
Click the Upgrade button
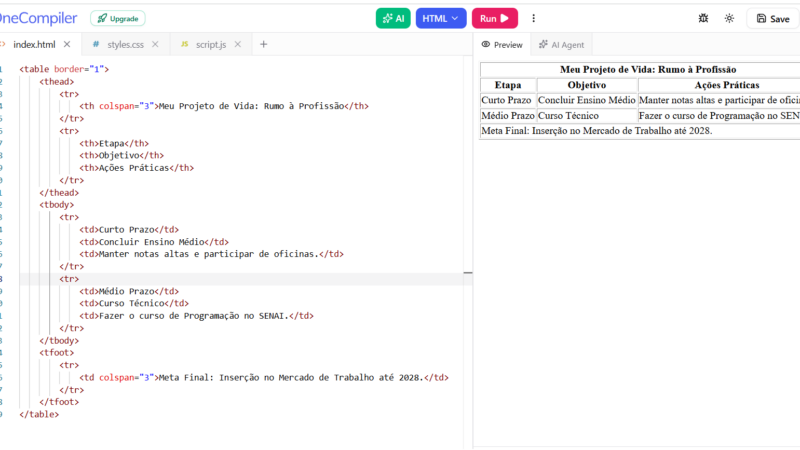(x=118, y=18)
